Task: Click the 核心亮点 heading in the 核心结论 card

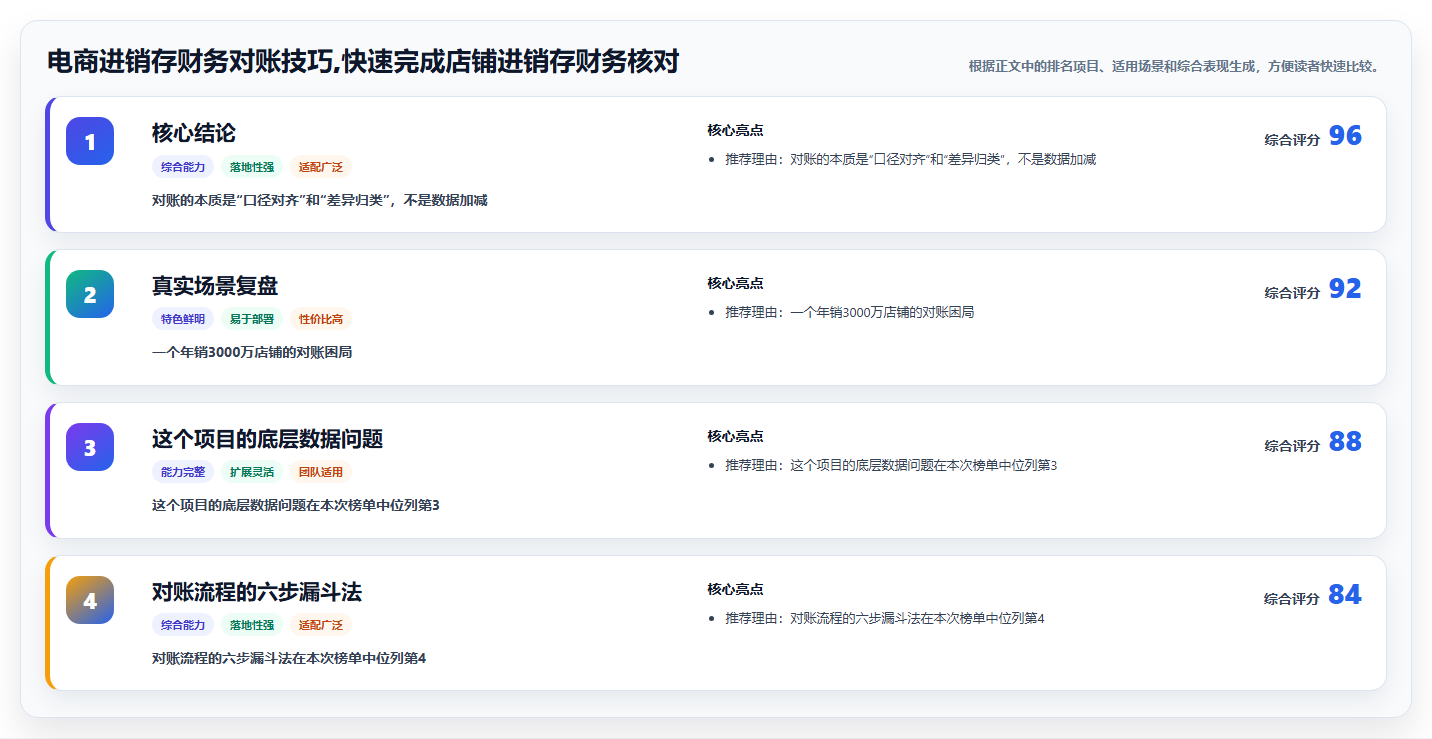Action: (x=735, y=130)
